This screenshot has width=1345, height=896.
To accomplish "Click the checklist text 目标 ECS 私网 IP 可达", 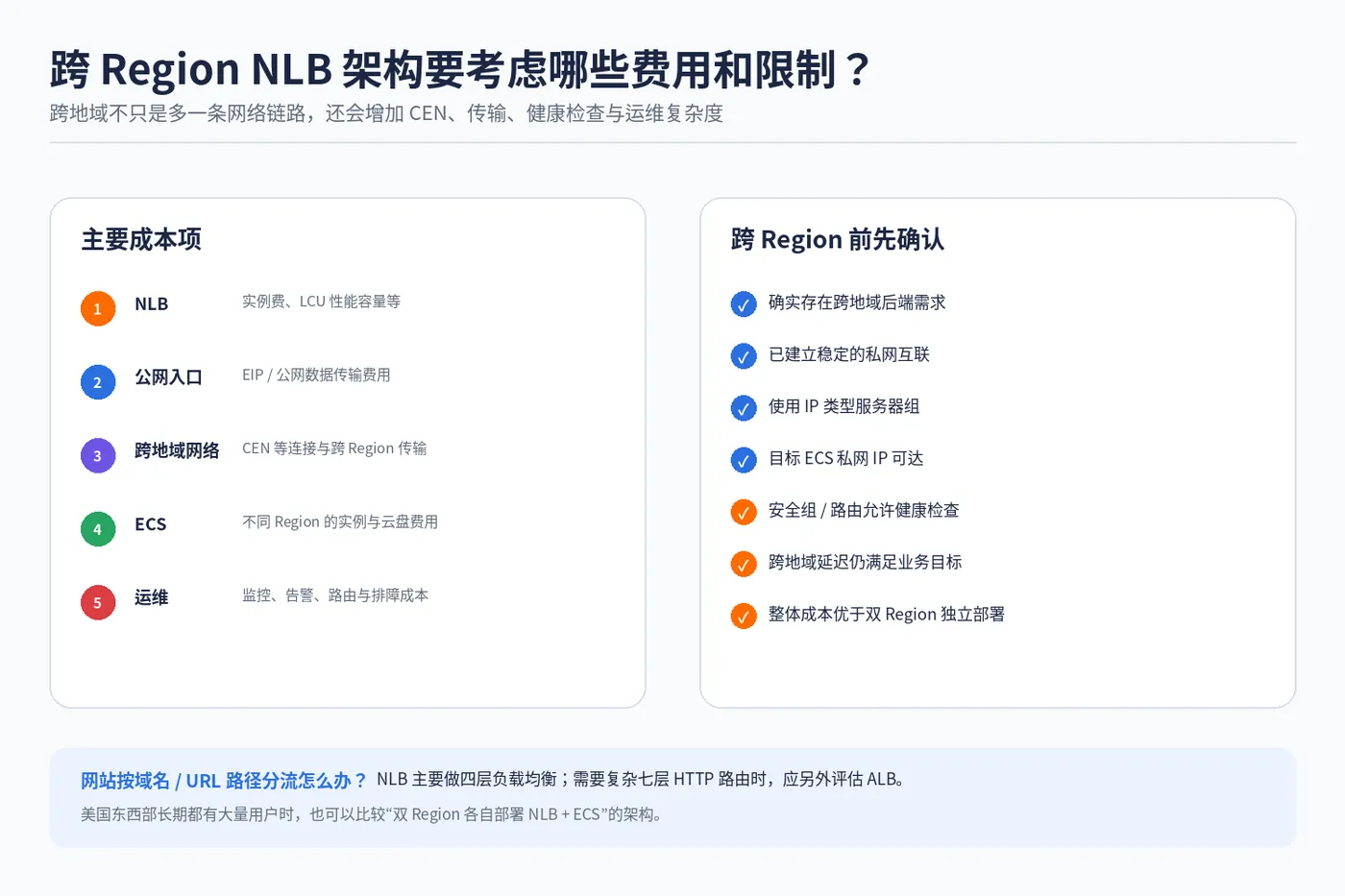I will click(x=846, y=458).
